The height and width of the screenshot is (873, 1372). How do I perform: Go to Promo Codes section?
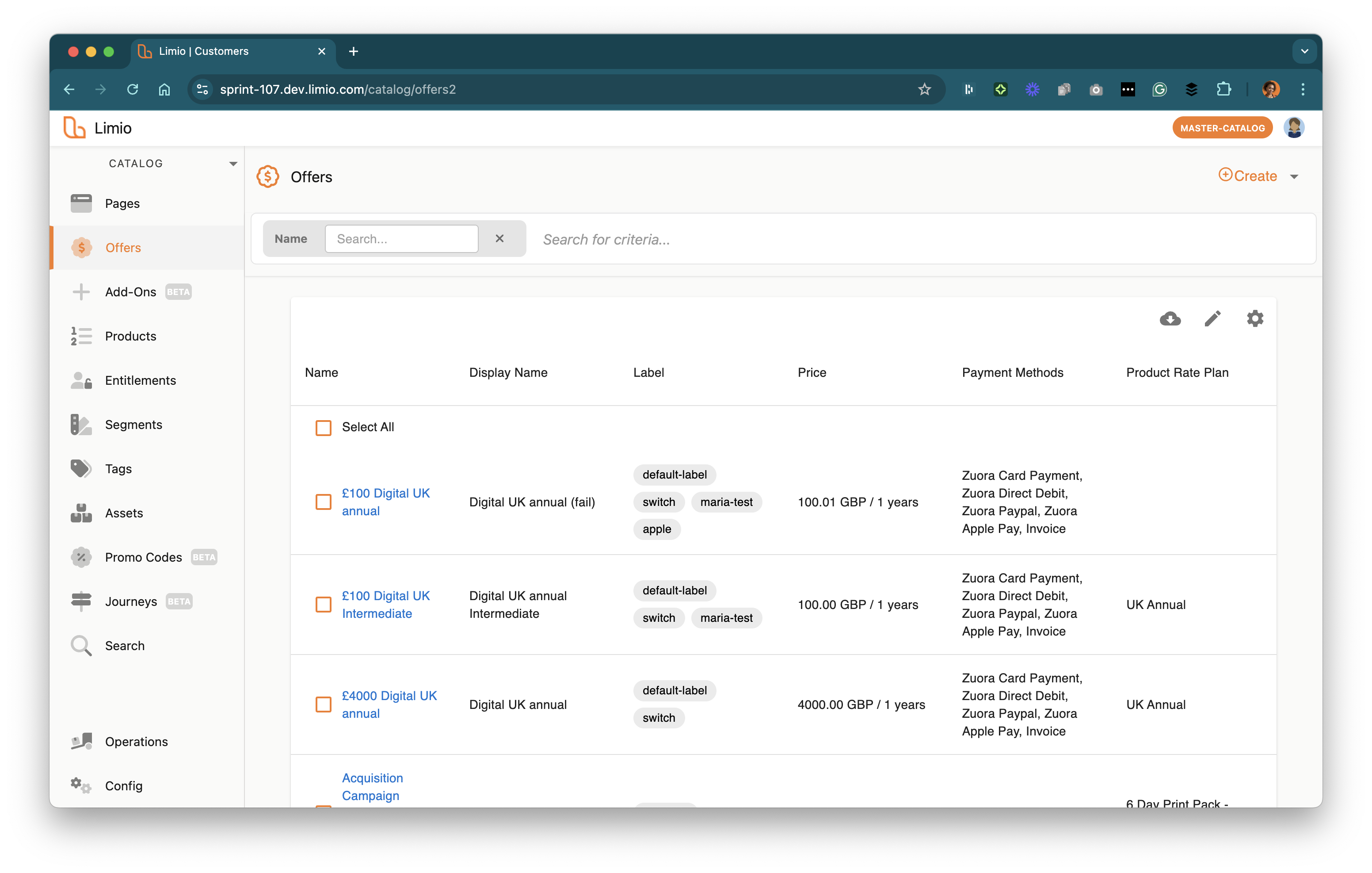tap(143, 557)
